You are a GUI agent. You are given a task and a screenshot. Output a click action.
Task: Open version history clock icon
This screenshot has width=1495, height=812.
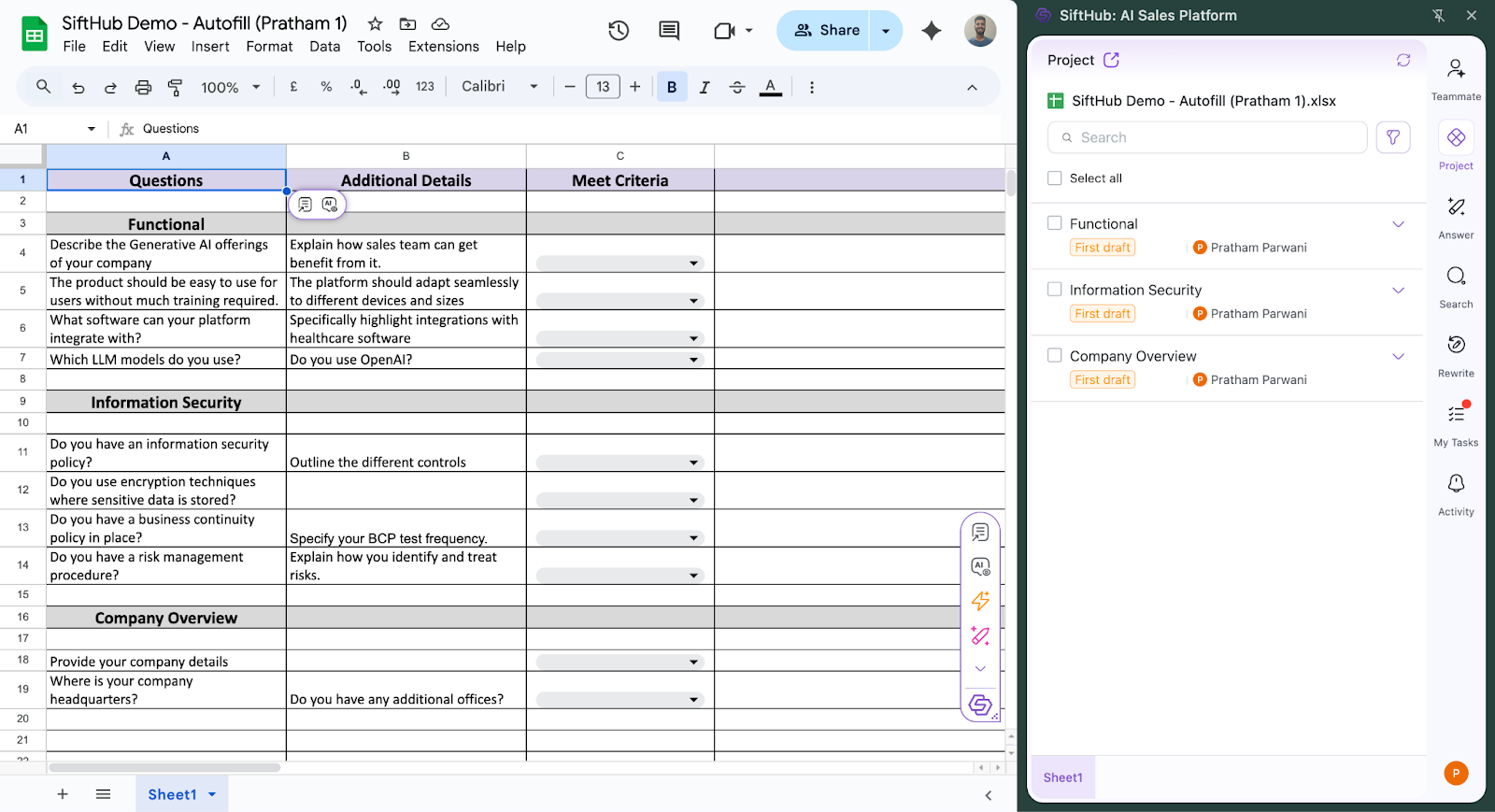pos(619,31)
